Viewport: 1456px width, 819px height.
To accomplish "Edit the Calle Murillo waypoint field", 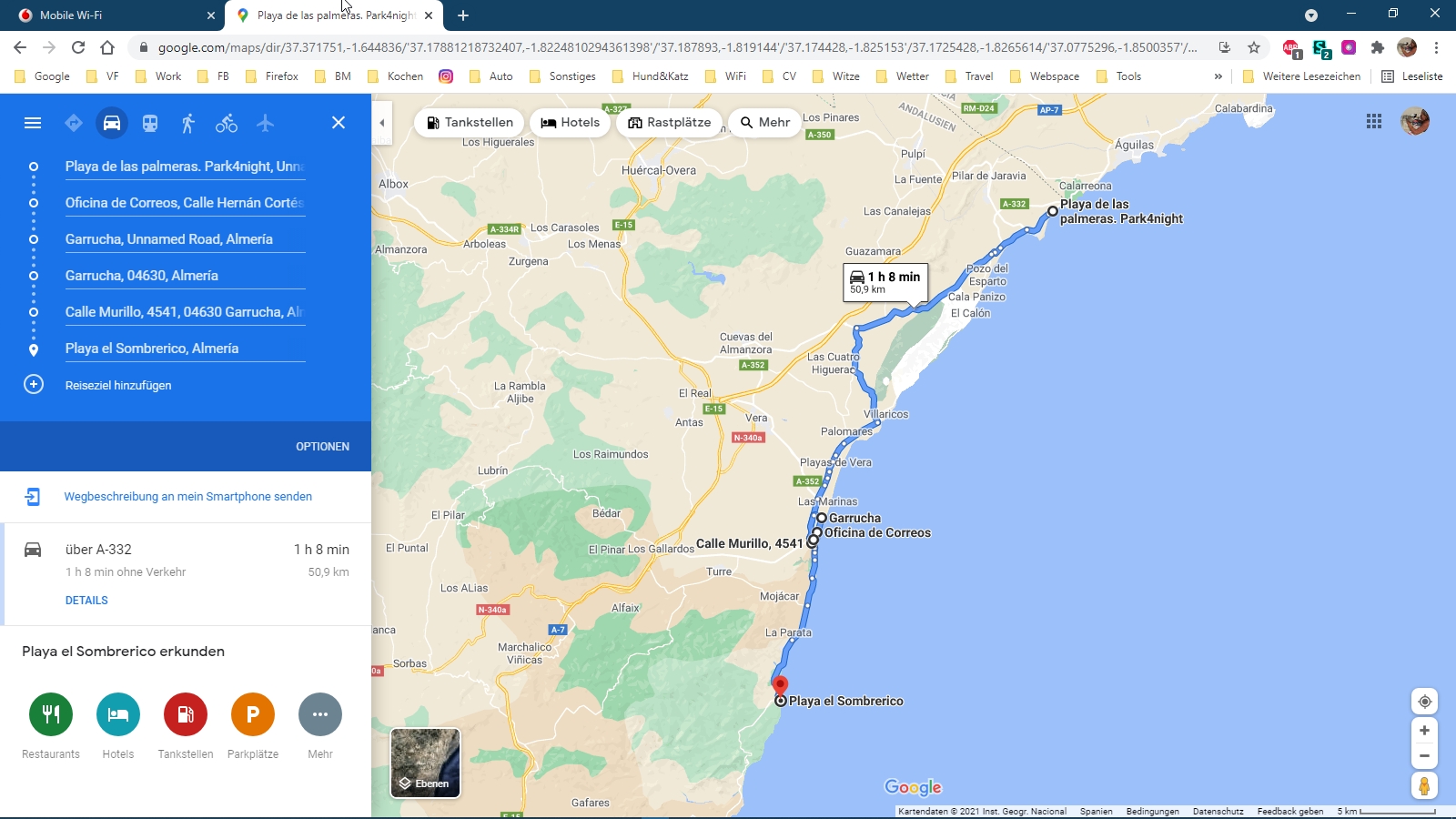I will click(185, 312).
